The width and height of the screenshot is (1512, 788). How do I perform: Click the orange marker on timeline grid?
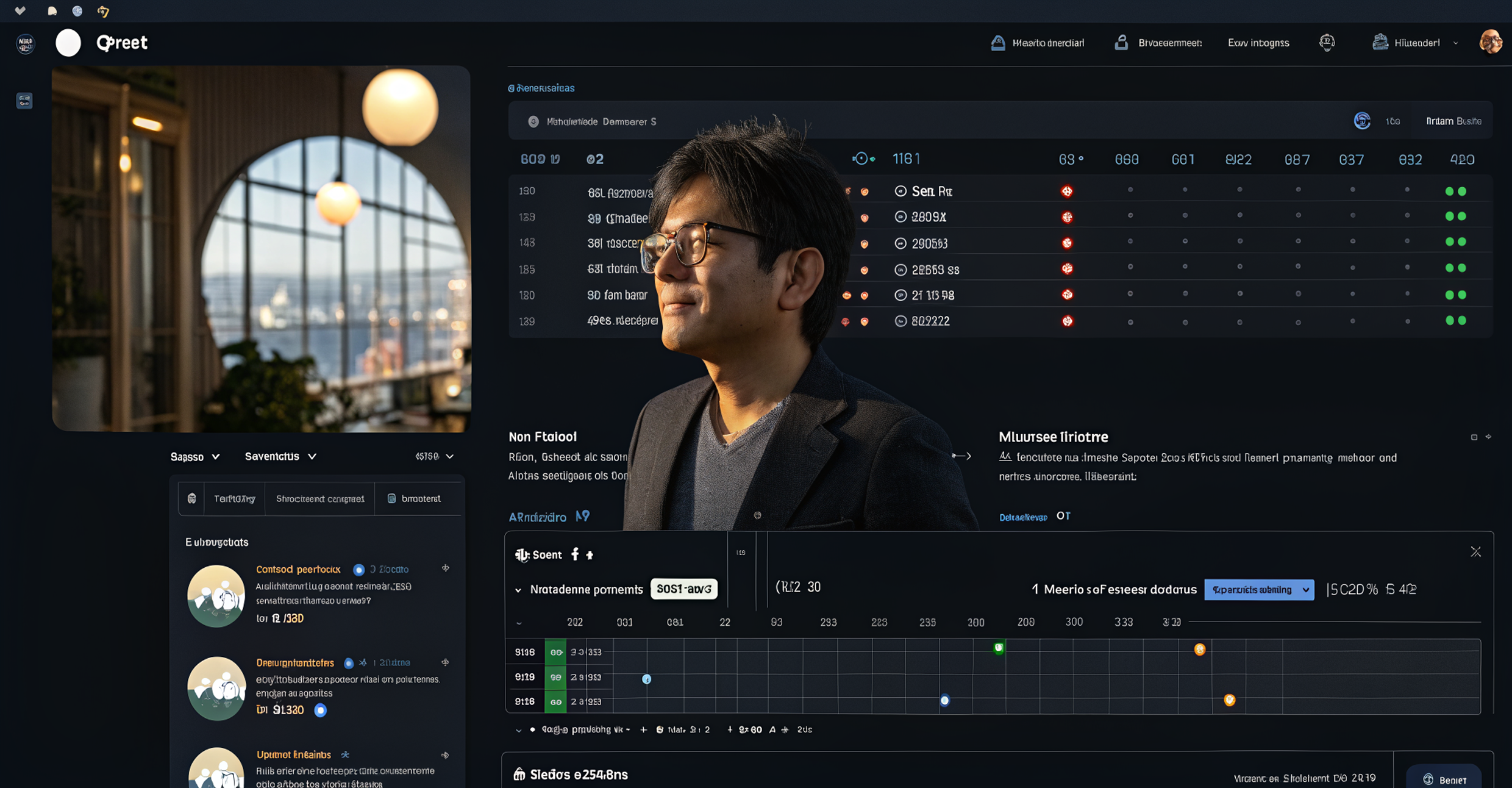point(1199,650)
